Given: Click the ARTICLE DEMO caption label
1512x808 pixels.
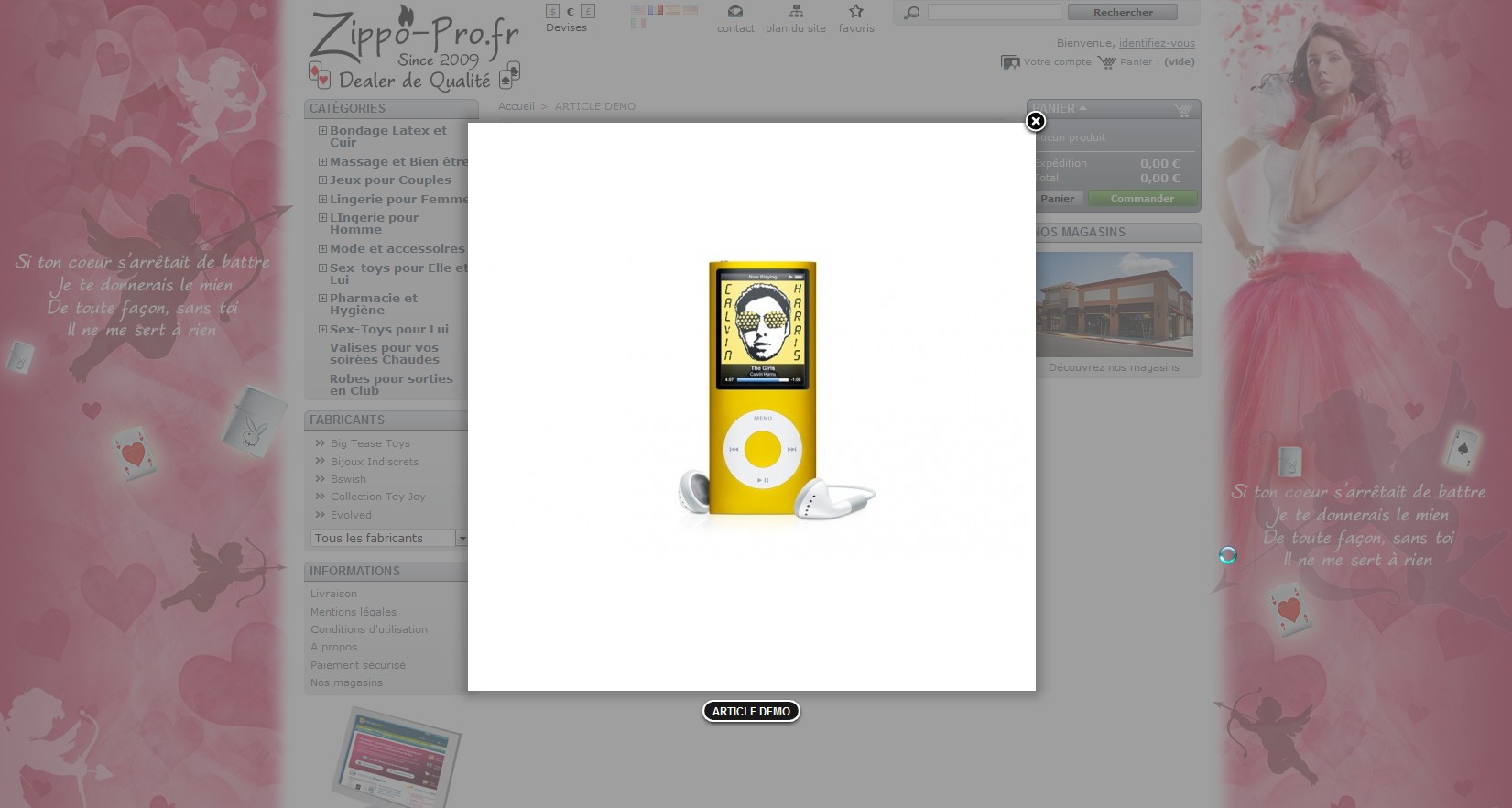Looking at the screenshot, I should pyautogui.click(x=751, y=712).
